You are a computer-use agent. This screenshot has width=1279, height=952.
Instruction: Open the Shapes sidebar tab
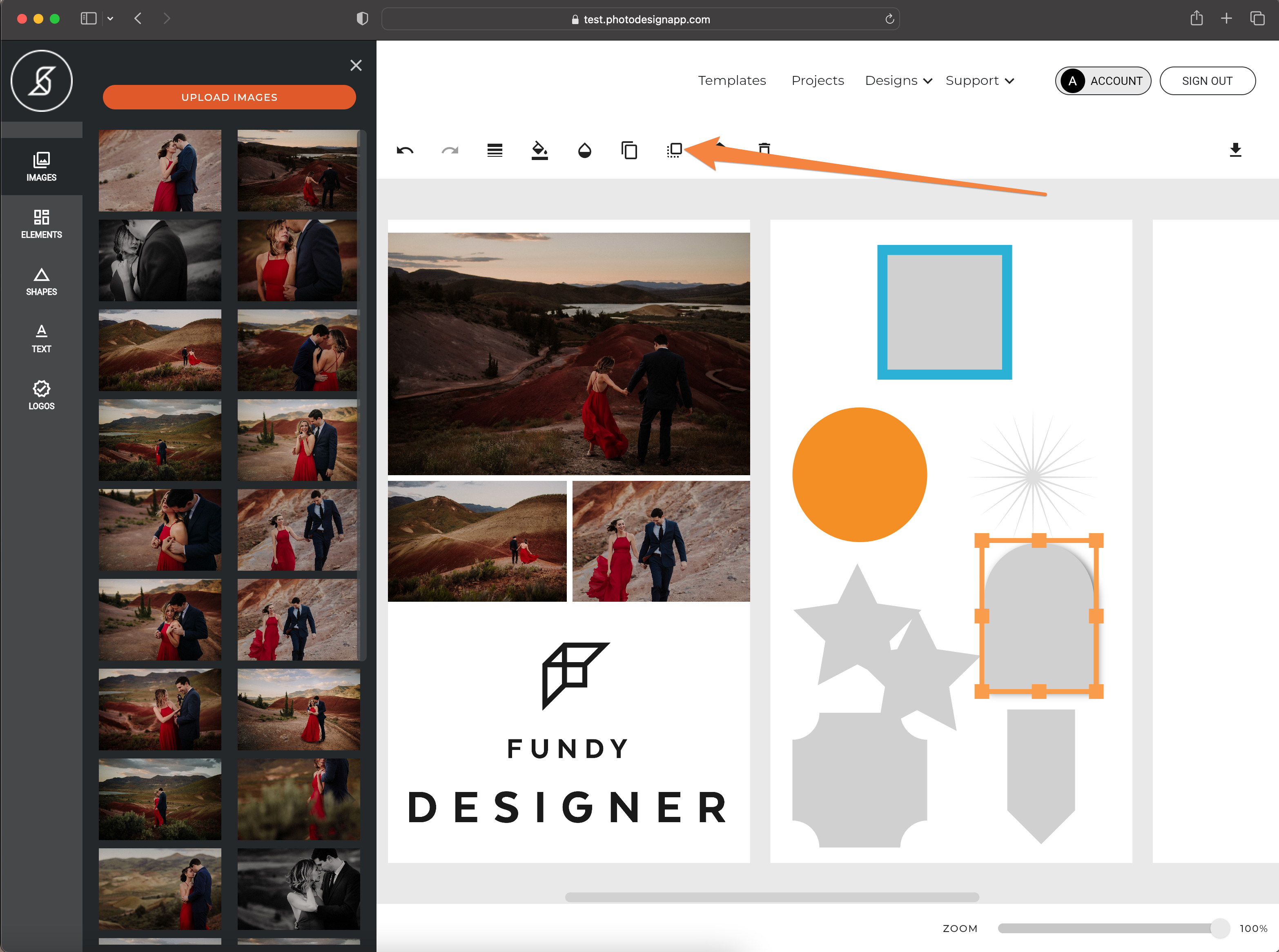pyautogui.click(x=42, y=281)
